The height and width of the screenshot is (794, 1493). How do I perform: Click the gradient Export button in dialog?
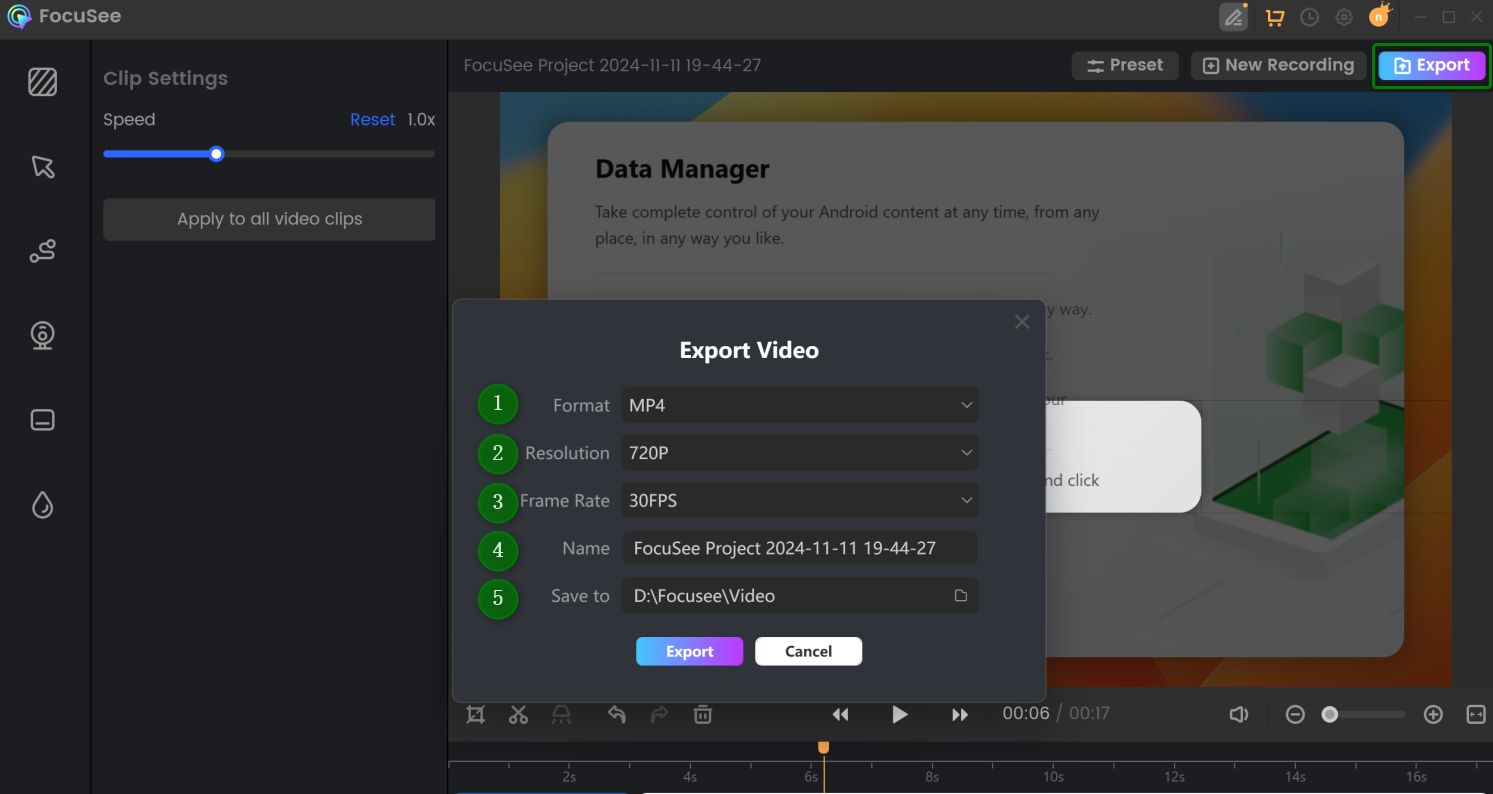[x=689, y=651]
